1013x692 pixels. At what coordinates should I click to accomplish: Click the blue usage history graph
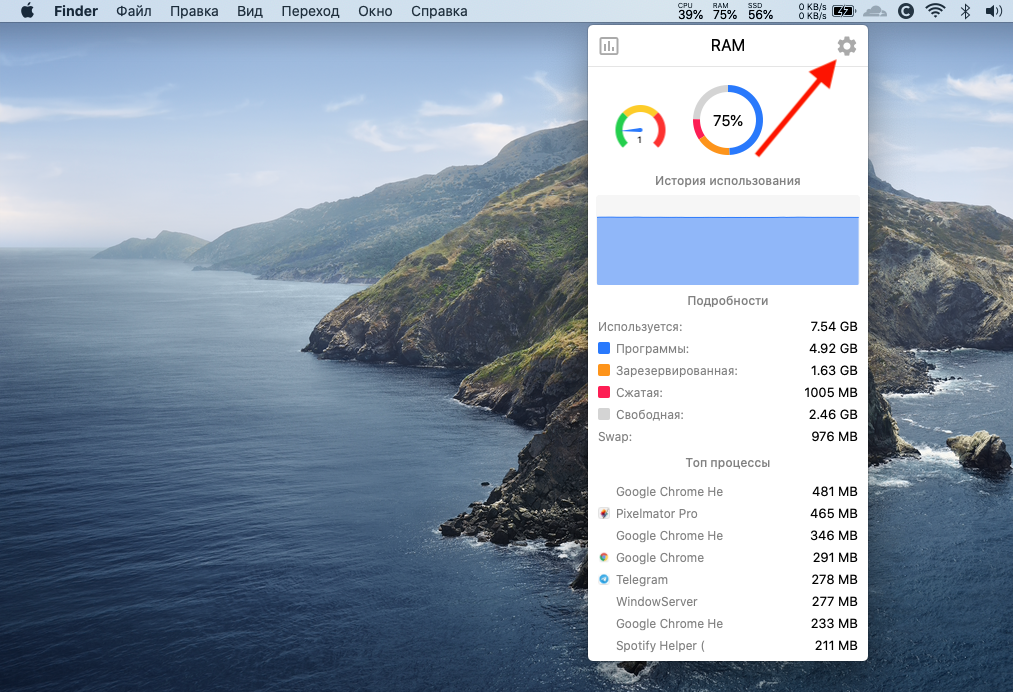pyautogui.click(x=727, y=250)
